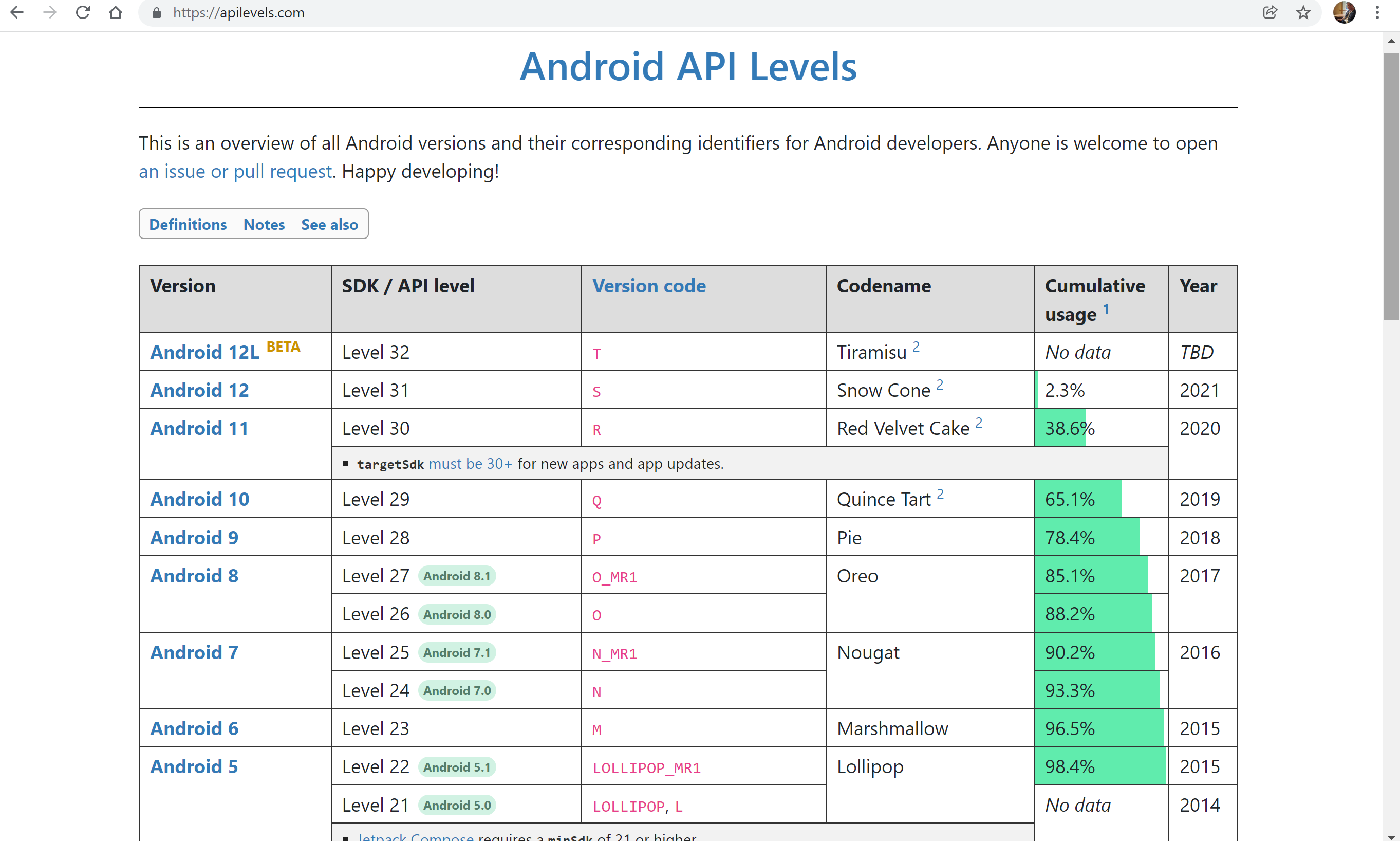Jump to the Definitions section

[x=188, y=225]
